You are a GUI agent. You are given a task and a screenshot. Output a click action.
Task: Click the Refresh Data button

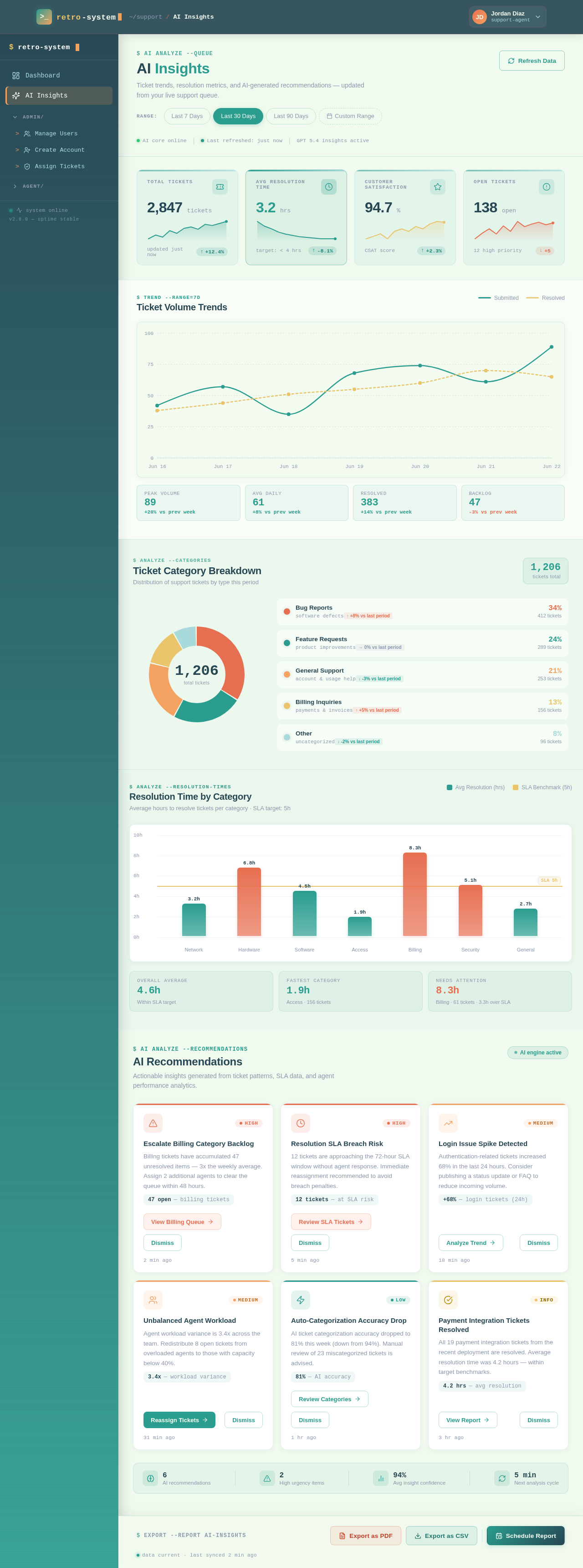tap(532, 61)
